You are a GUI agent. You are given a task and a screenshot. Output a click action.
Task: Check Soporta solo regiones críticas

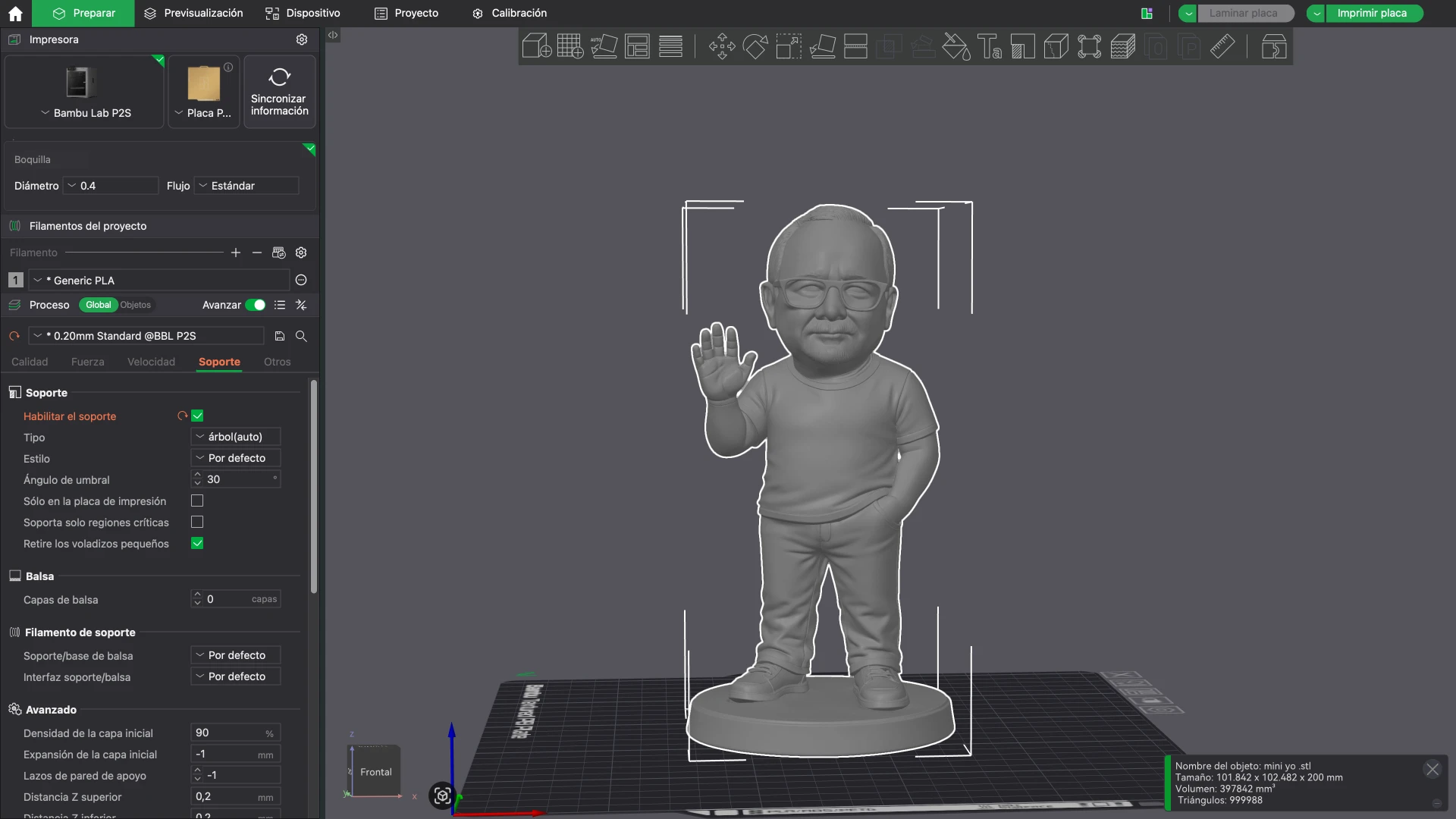coord(197,522)
